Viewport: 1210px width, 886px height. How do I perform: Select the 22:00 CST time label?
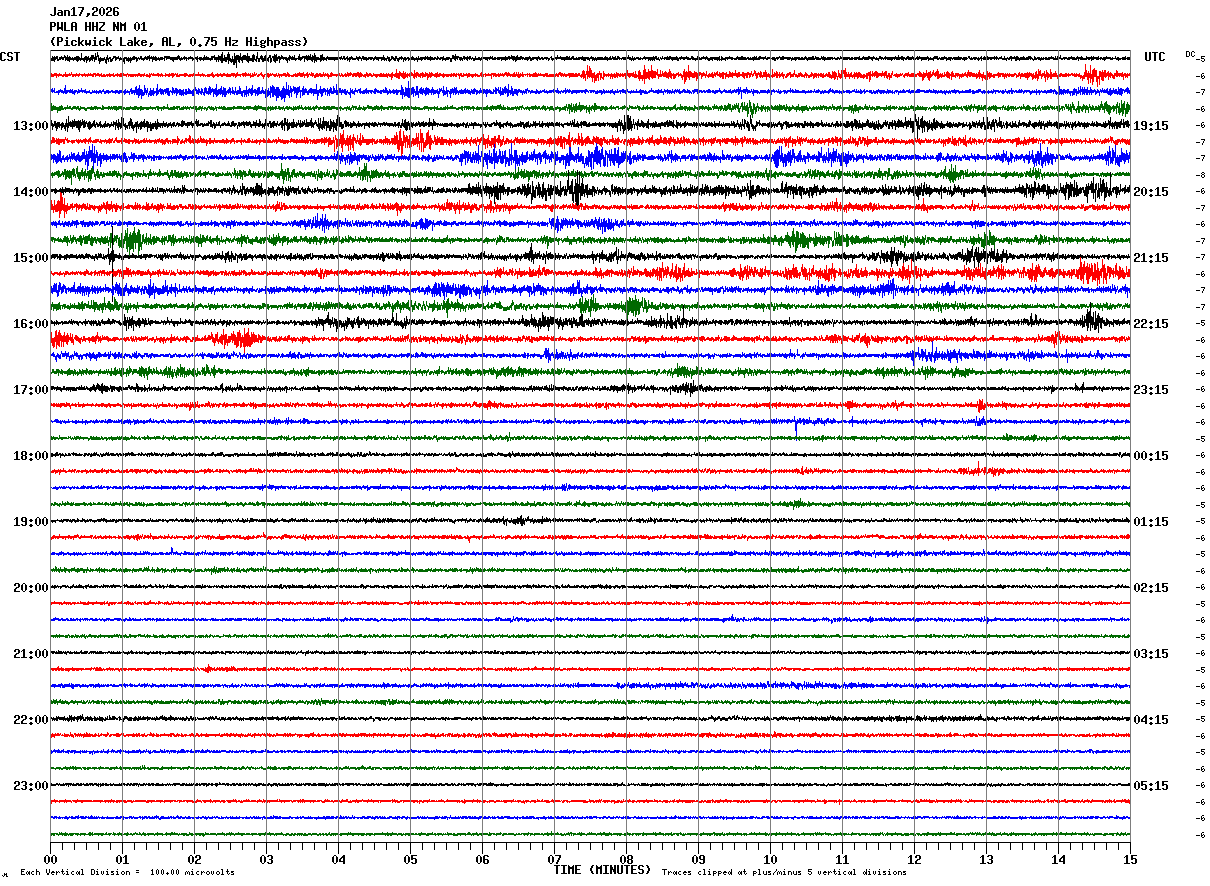click(30, 720)
